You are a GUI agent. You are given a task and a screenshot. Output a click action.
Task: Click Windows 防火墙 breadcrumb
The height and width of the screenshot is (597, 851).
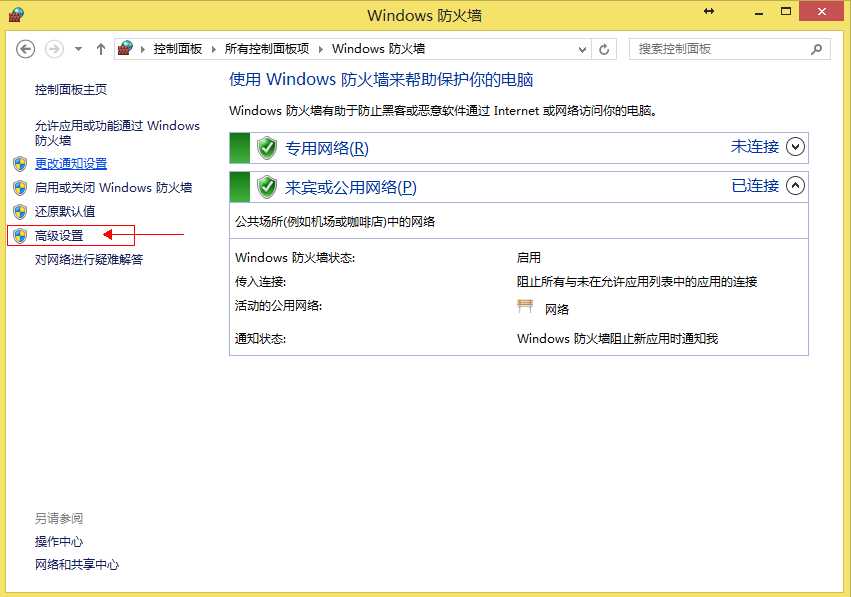click(x=378, y=49)
